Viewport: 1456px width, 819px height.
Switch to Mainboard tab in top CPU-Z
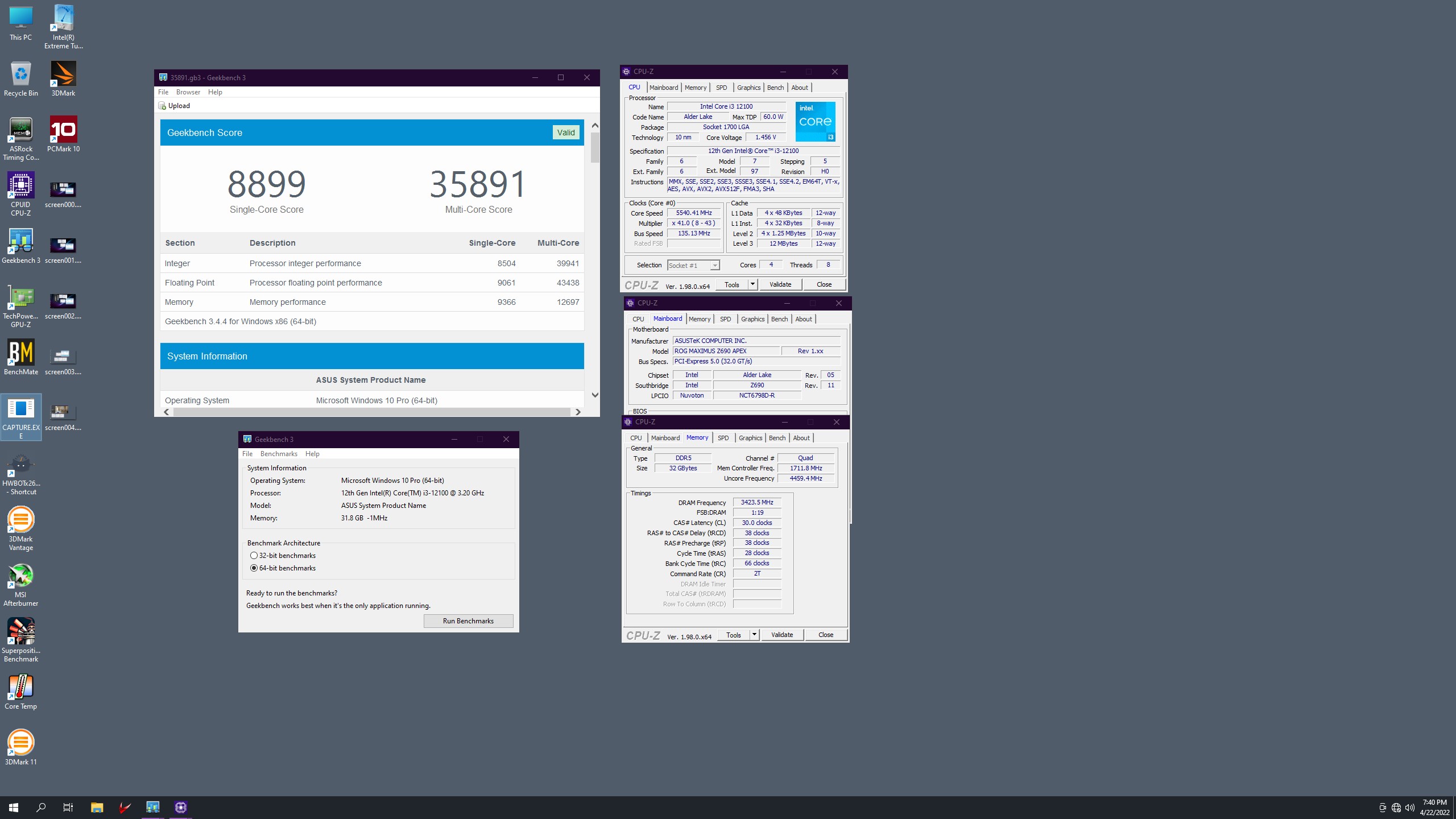coord(664,88)
